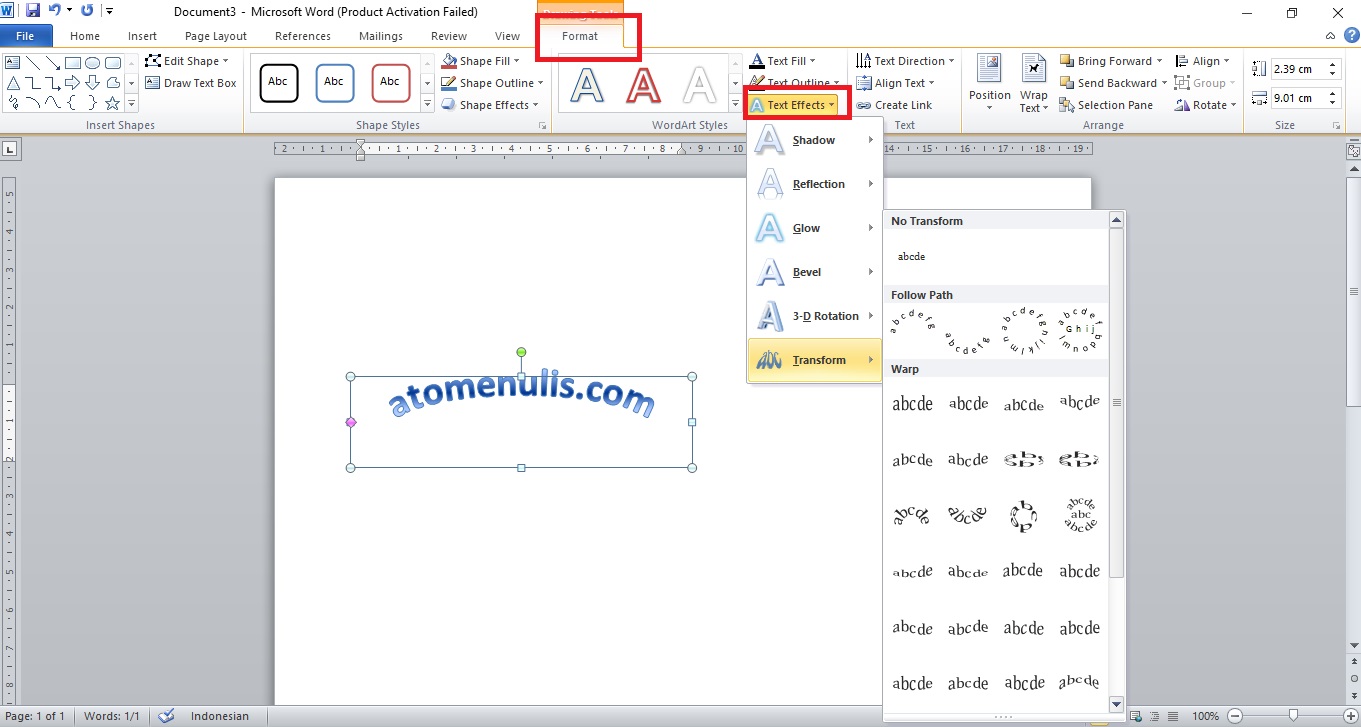Choose the blue outlined WordArt A style

coord(587,84)
